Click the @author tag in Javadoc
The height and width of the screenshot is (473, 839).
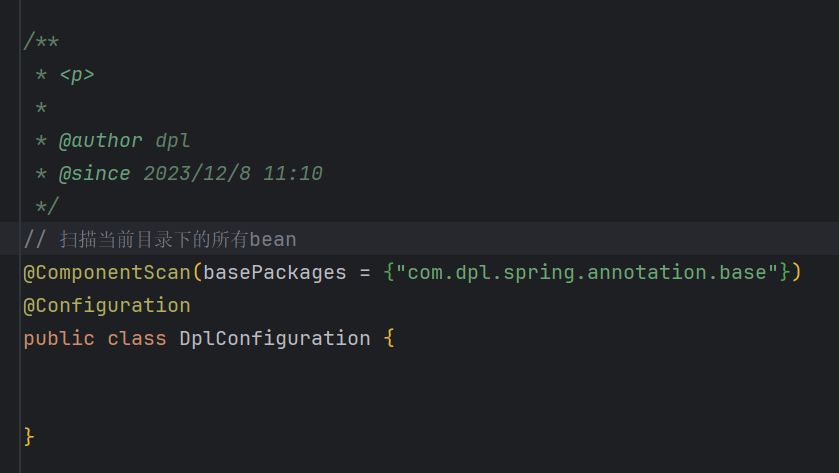[x=101, y=141]
